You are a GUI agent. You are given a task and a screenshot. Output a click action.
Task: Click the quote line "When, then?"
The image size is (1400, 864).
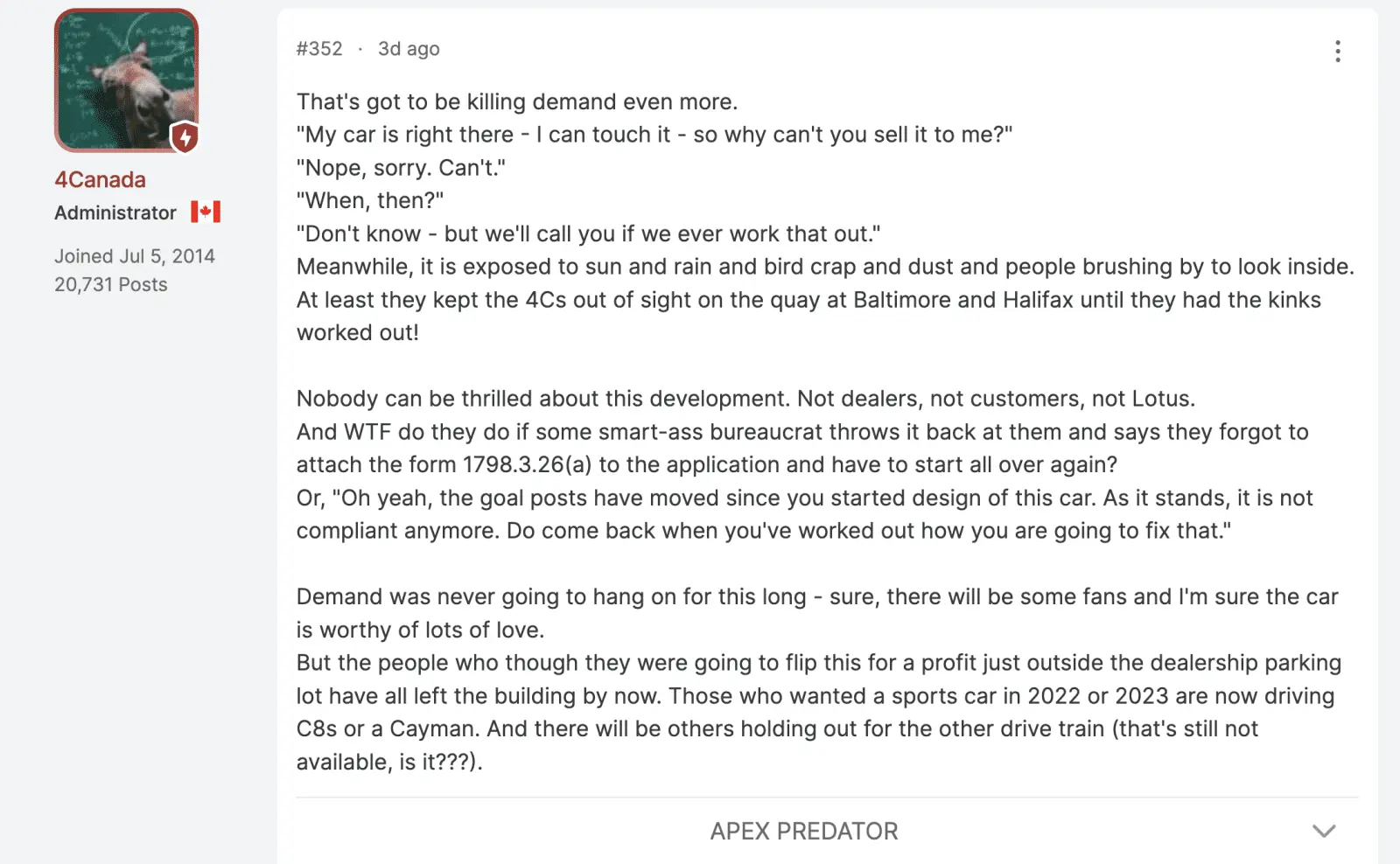(370, 200)
